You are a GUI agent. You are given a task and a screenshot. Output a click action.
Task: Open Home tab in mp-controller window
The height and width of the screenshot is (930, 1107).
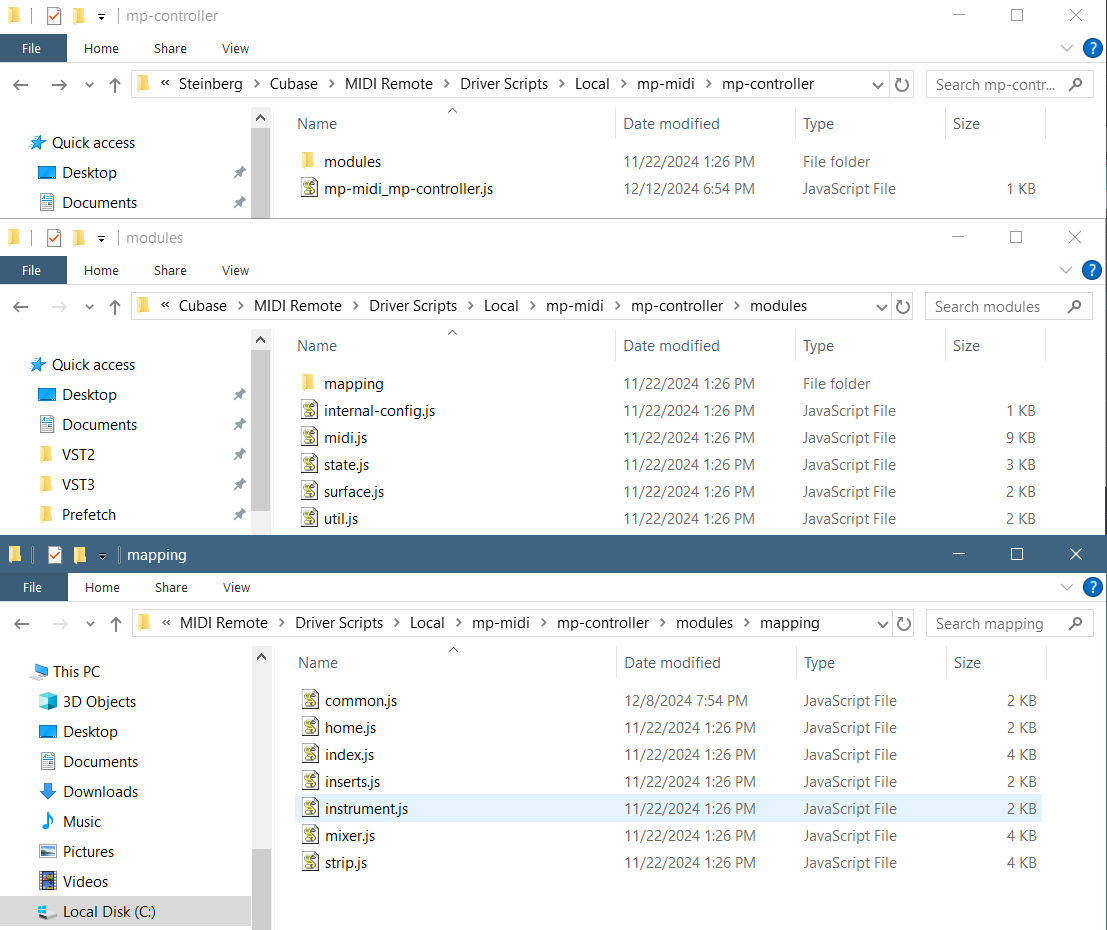pyautogui.click(x=101, y=48)
